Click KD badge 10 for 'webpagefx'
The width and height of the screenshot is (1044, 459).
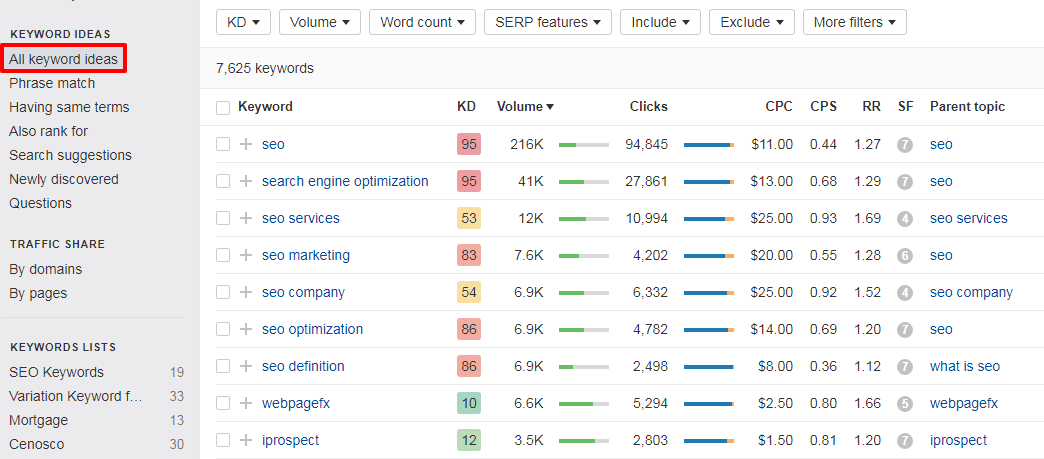(x=469, y=403)
